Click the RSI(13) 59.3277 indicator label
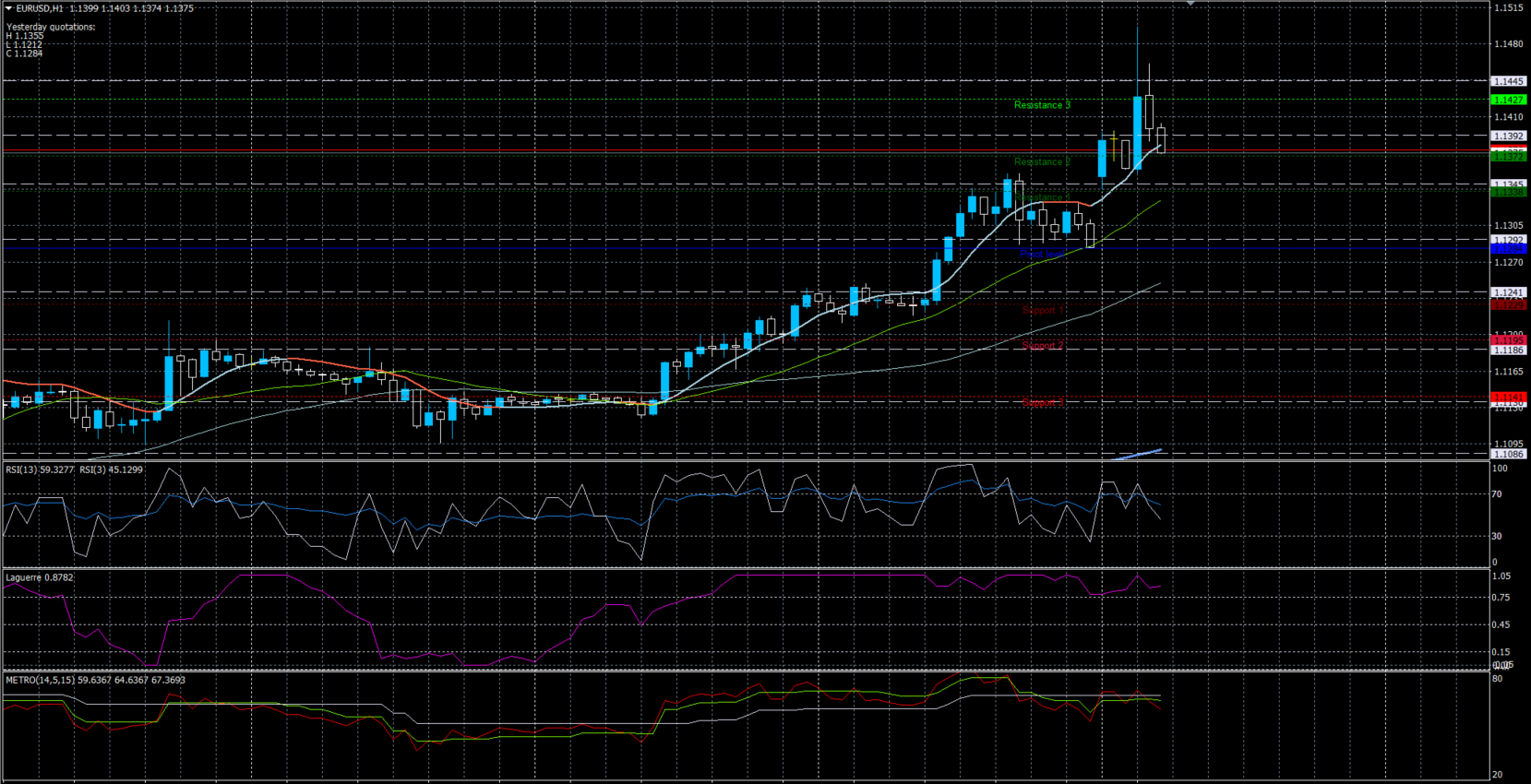 (40, 469)
